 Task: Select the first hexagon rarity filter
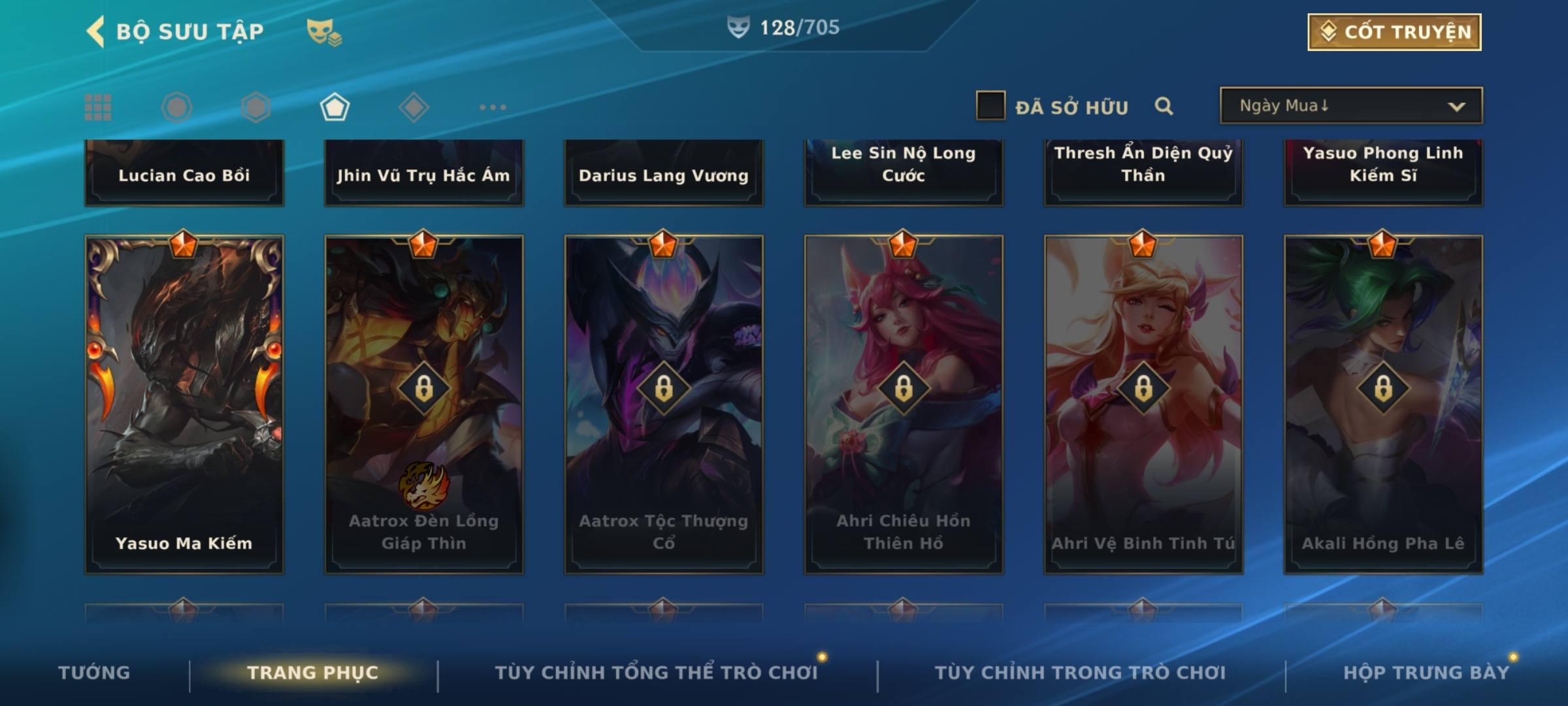click(176, 107)
